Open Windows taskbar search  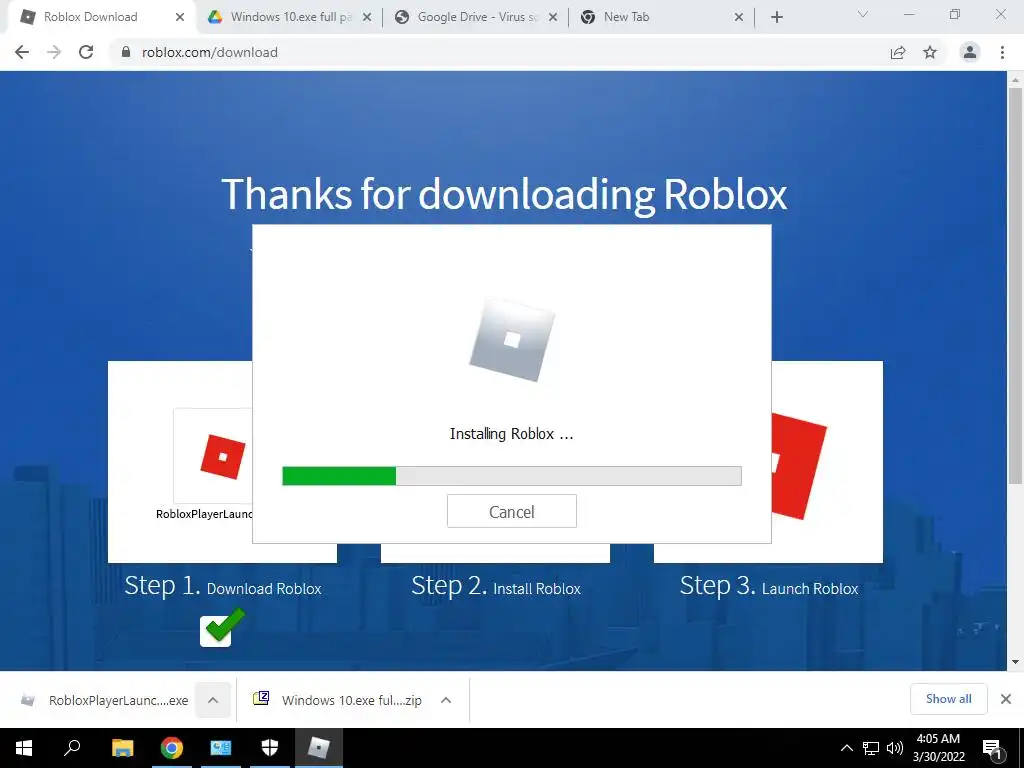pyautogui.click(x=72, y=748)
